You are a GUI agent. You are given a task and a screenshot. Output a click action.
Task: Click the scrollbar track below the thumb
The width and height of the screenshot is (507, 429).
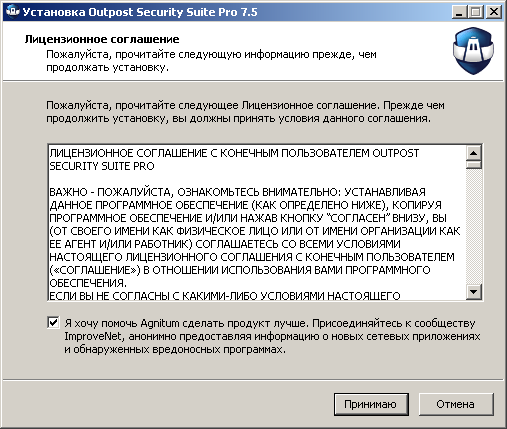pos(473,227)
